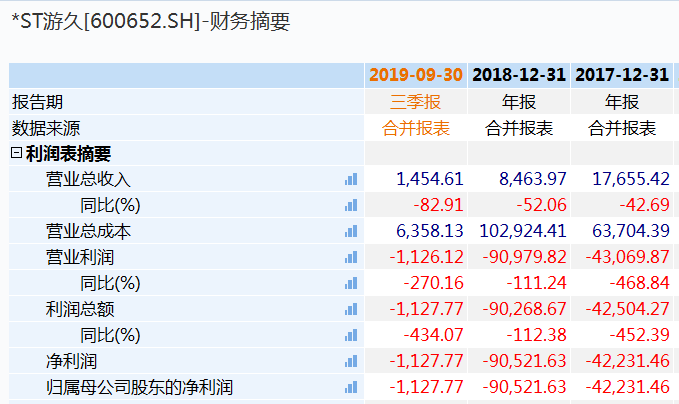Click total profit value -90,268.67
Screen dimensions: 679x404
click(524, 309)
